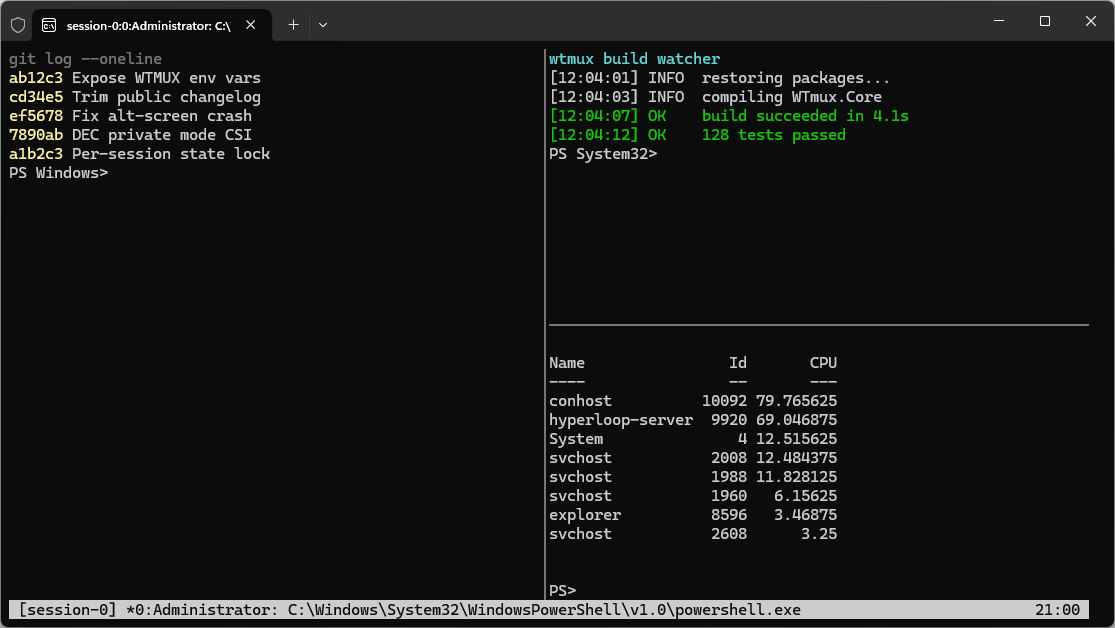Click the 'CPU' column header

(x=823, y=363)
